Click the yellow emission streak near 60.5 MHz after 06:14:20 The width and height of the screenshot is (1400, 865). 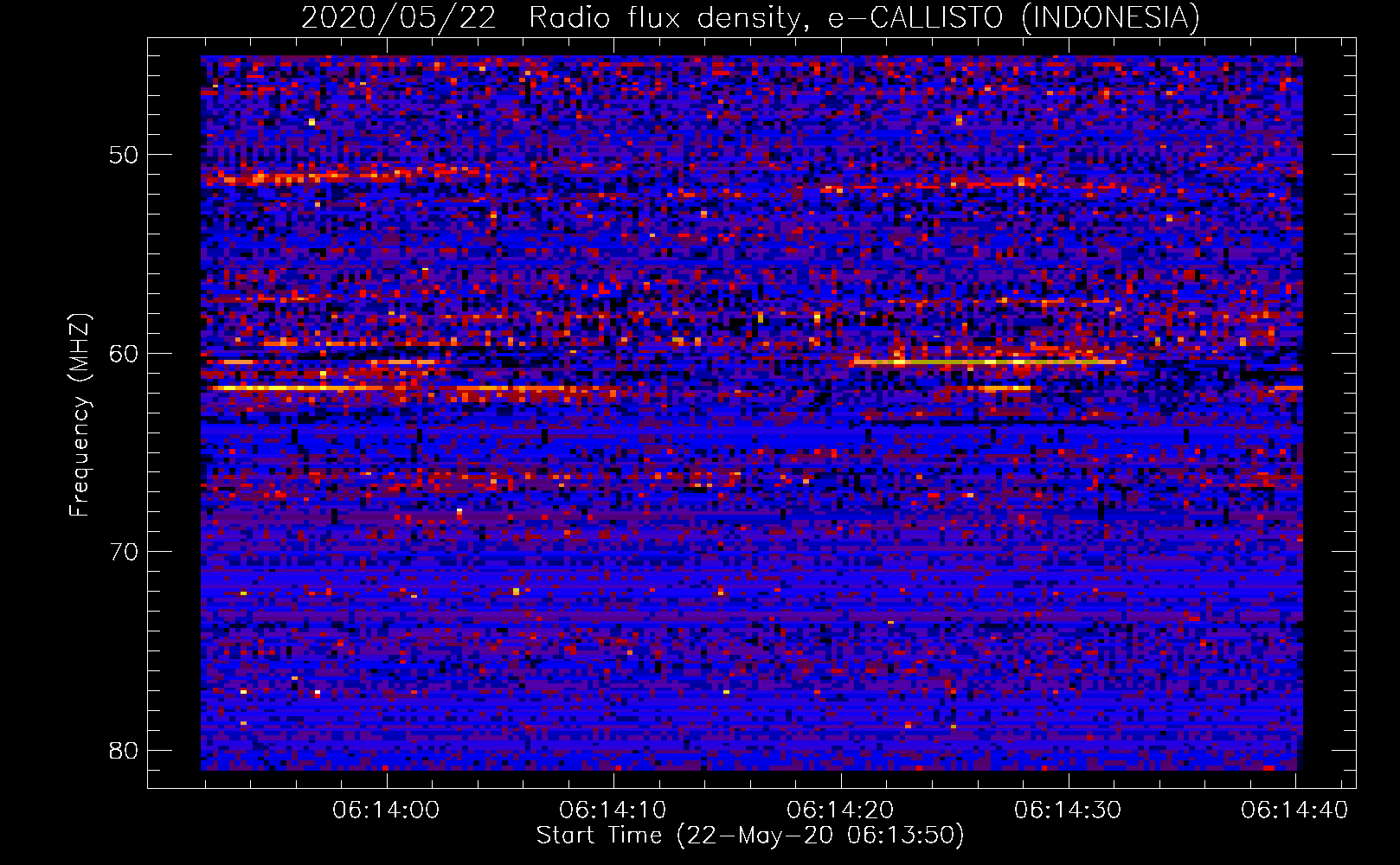click(990, 362)
